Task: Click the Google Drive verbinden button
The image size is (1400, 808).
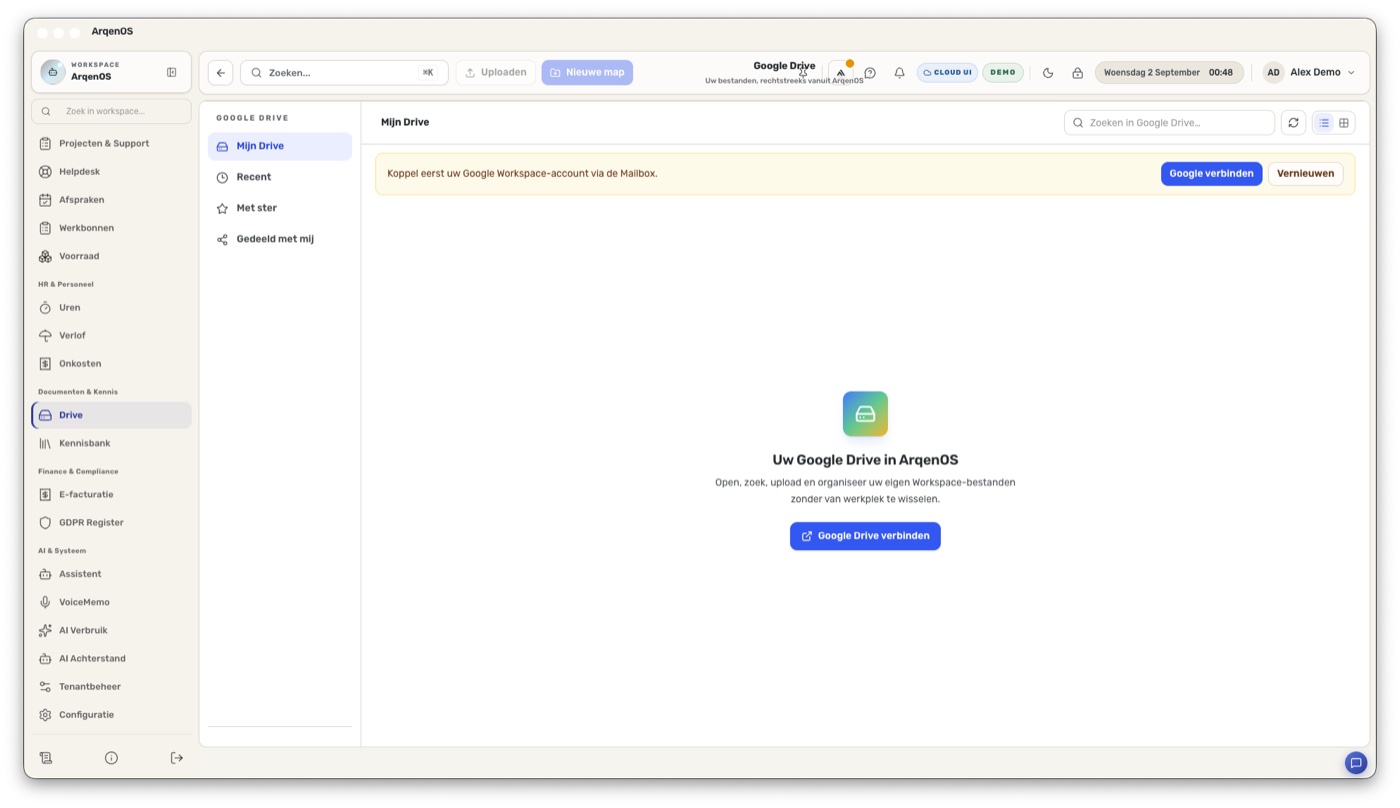Action: pos(865,536)
